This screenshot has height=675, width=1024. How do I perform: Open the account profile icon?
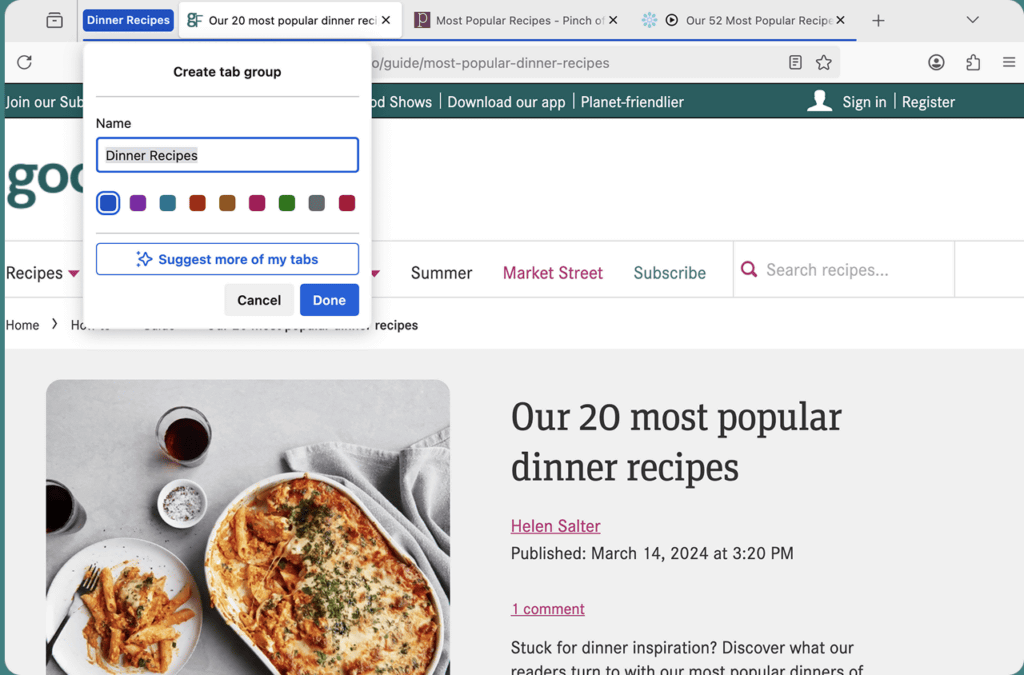click(x=936, y=62)
